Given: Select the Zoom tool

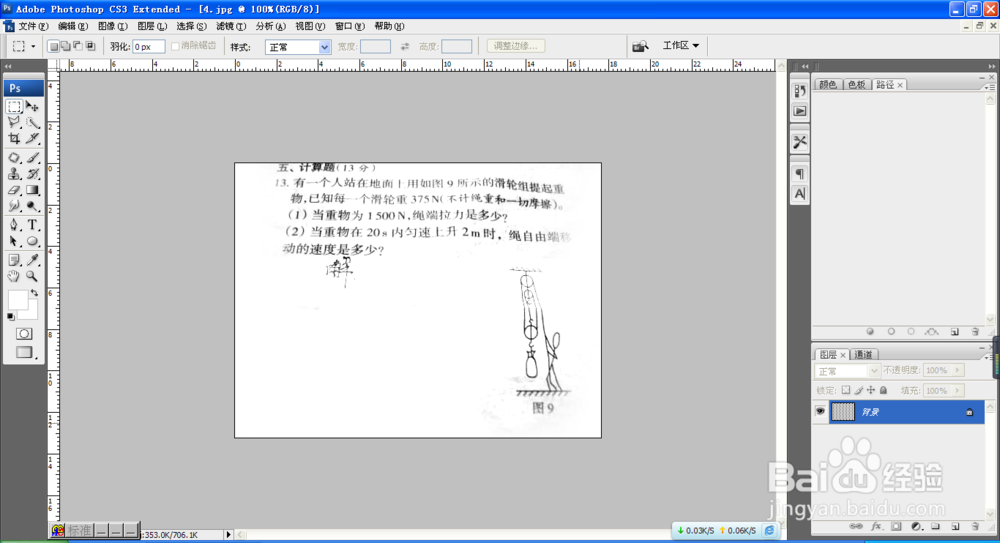Looking at the screenshot, I should click(x=33, y=276).
